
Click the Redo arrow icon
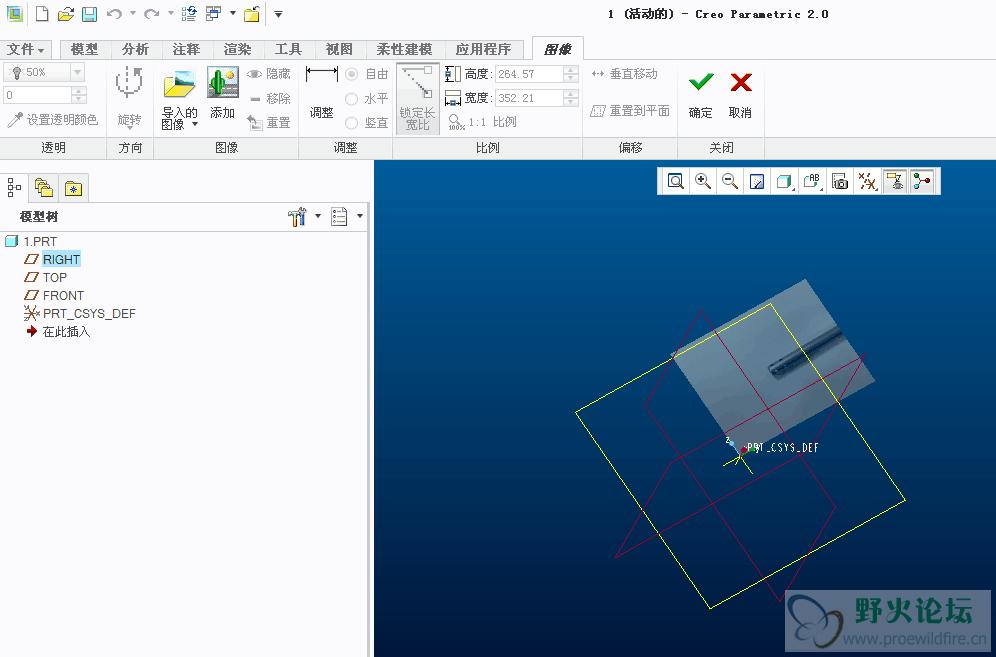(151, 13)
